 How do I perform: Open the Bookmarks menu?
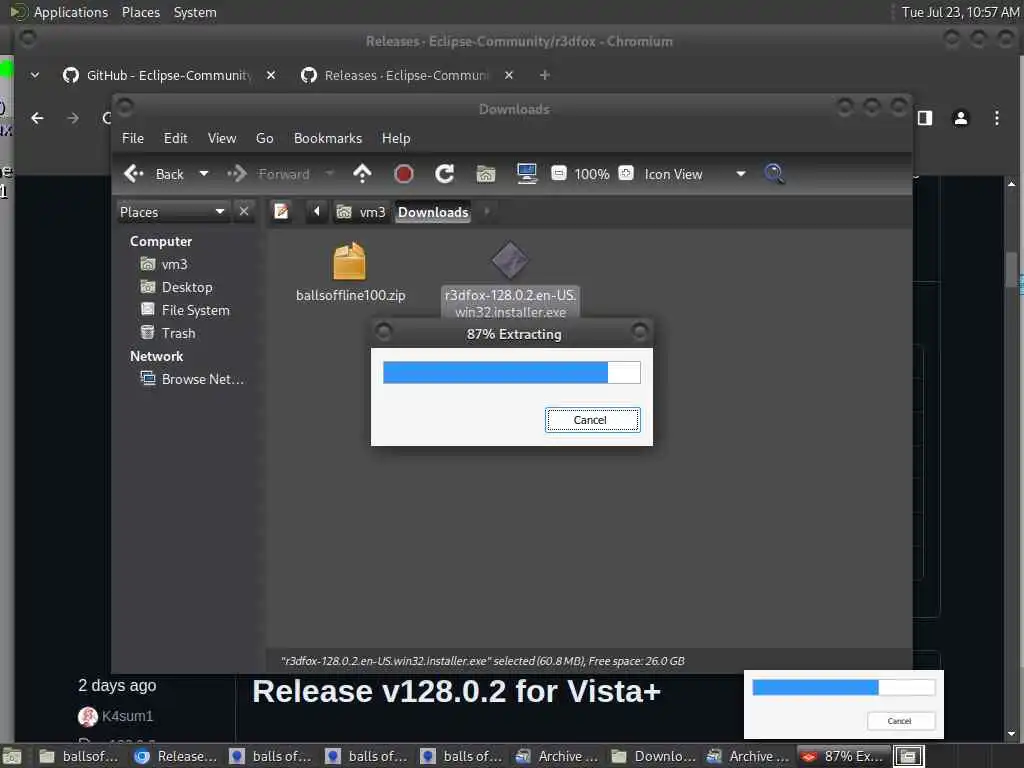[x=328, y=138]
